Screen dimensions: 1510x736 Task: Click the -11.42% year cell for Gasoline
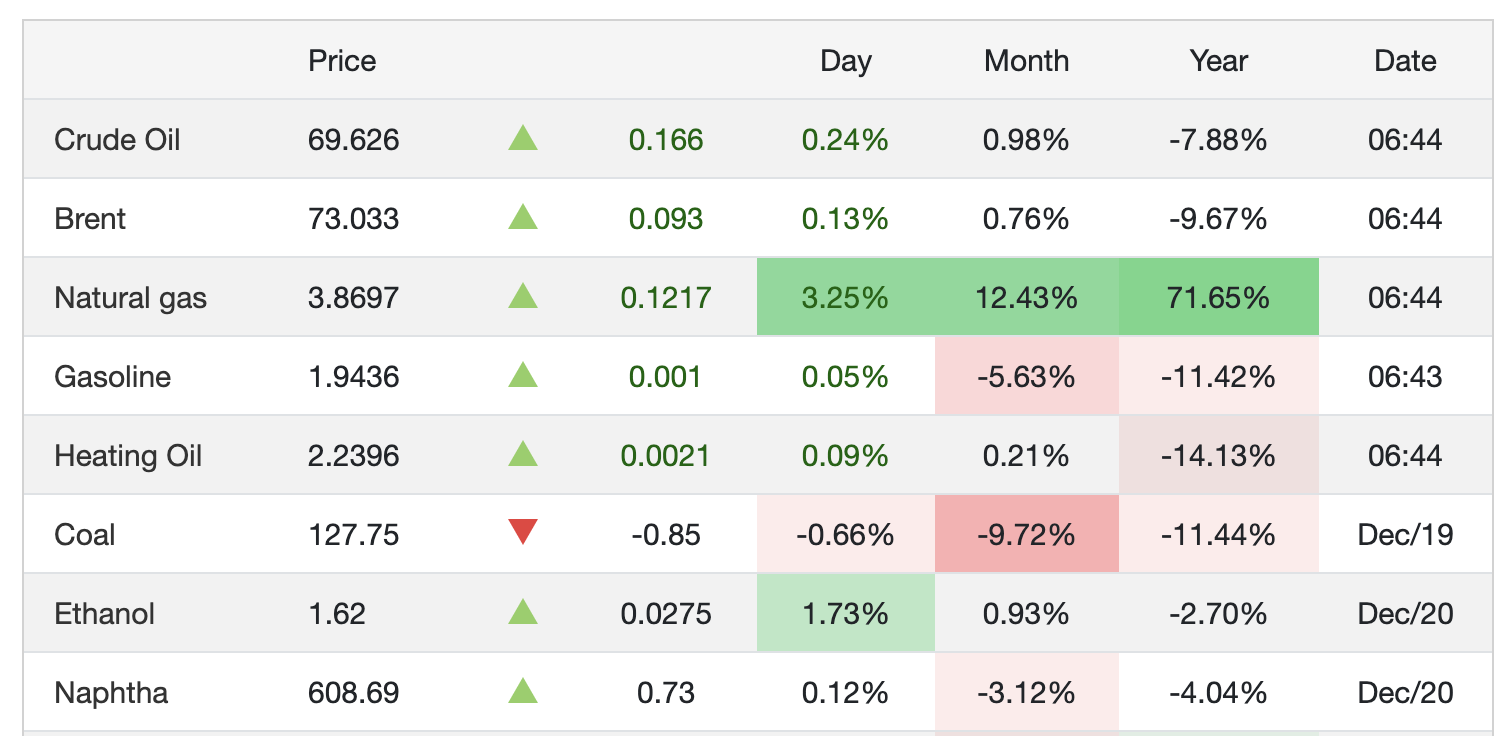[x=1219, y=376]
